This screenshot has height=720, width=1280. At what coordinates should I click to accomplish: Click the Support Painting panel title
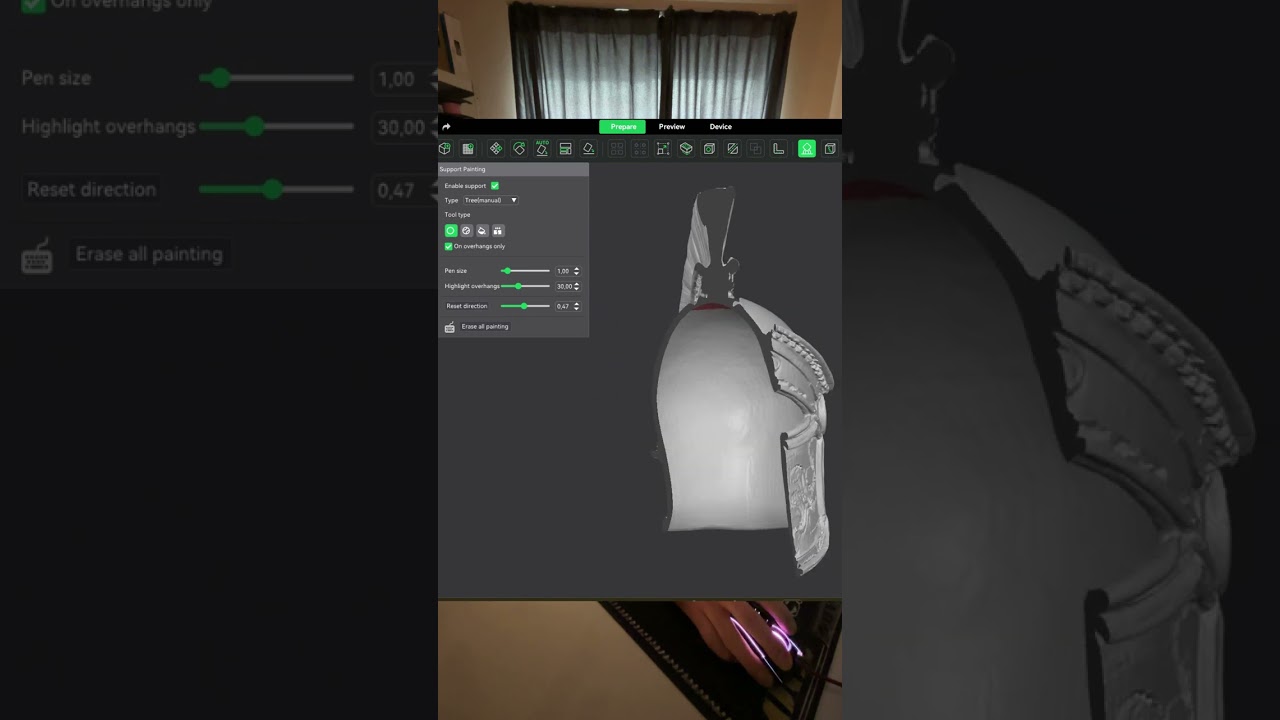tap(463, 169)
